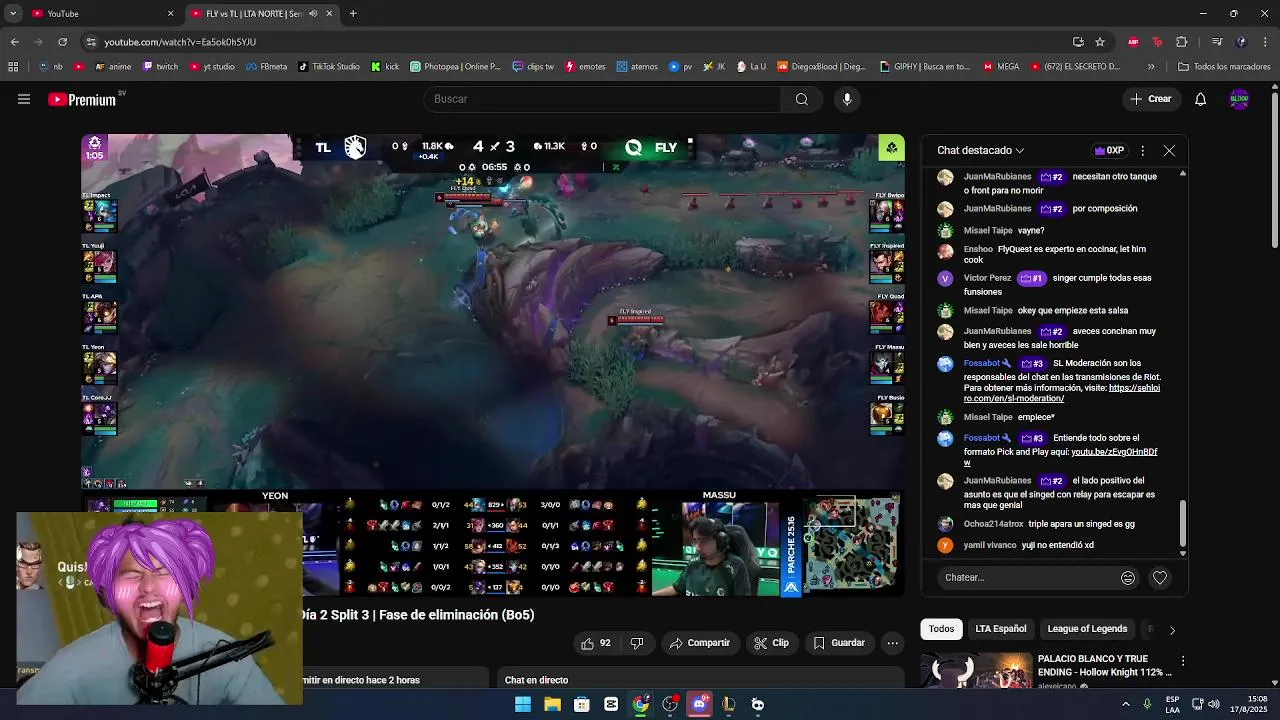Click the Buscar search field
This screenshot has width=1280, height=720.
pyautogui.click(x=603, y=99)
